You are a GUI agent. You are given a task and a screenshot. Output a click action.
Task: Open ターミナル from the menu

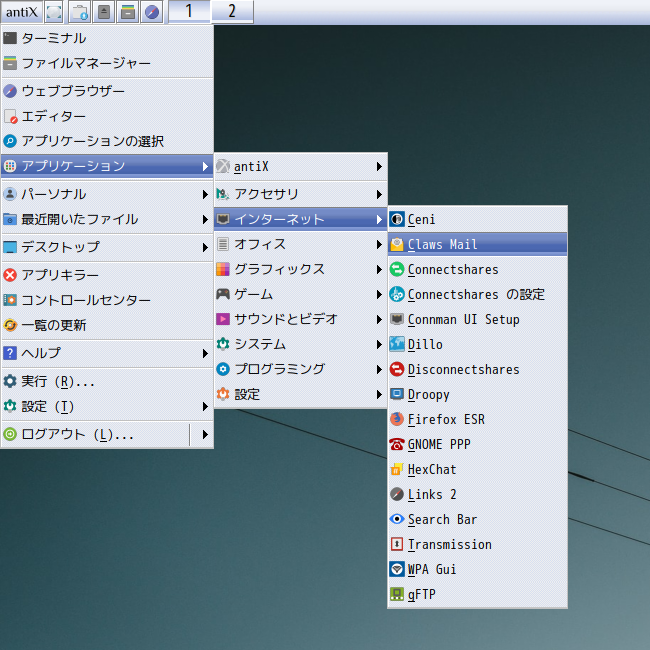pyautogui.click(x=107, y=38)
